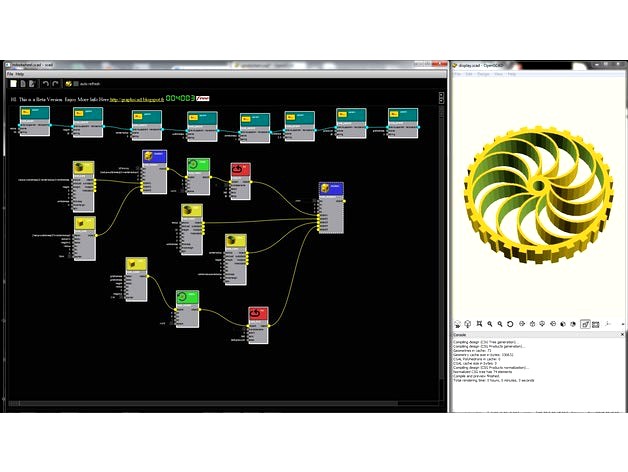The height and width of the screenshot is (472, 628).
Task: Select the lower green rotate node
Action: click(x=187, y=309)
